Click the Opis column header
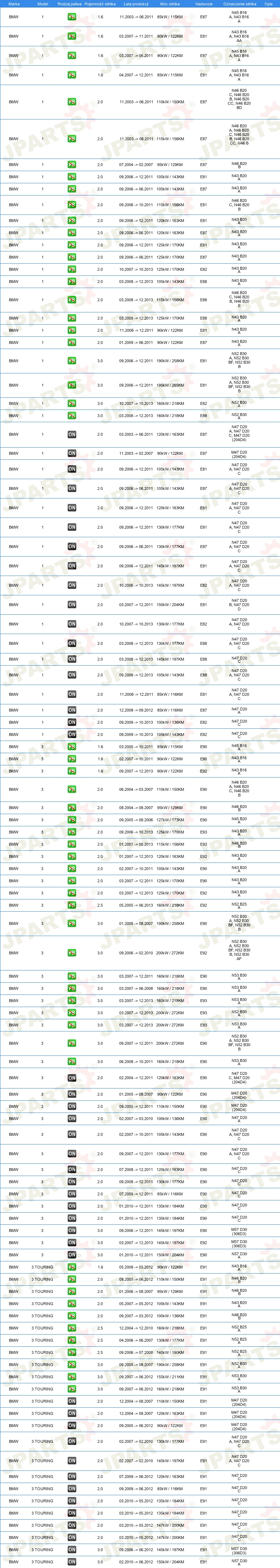The height and width of the screenshot is (1568, 280). (x=269, y=4)
